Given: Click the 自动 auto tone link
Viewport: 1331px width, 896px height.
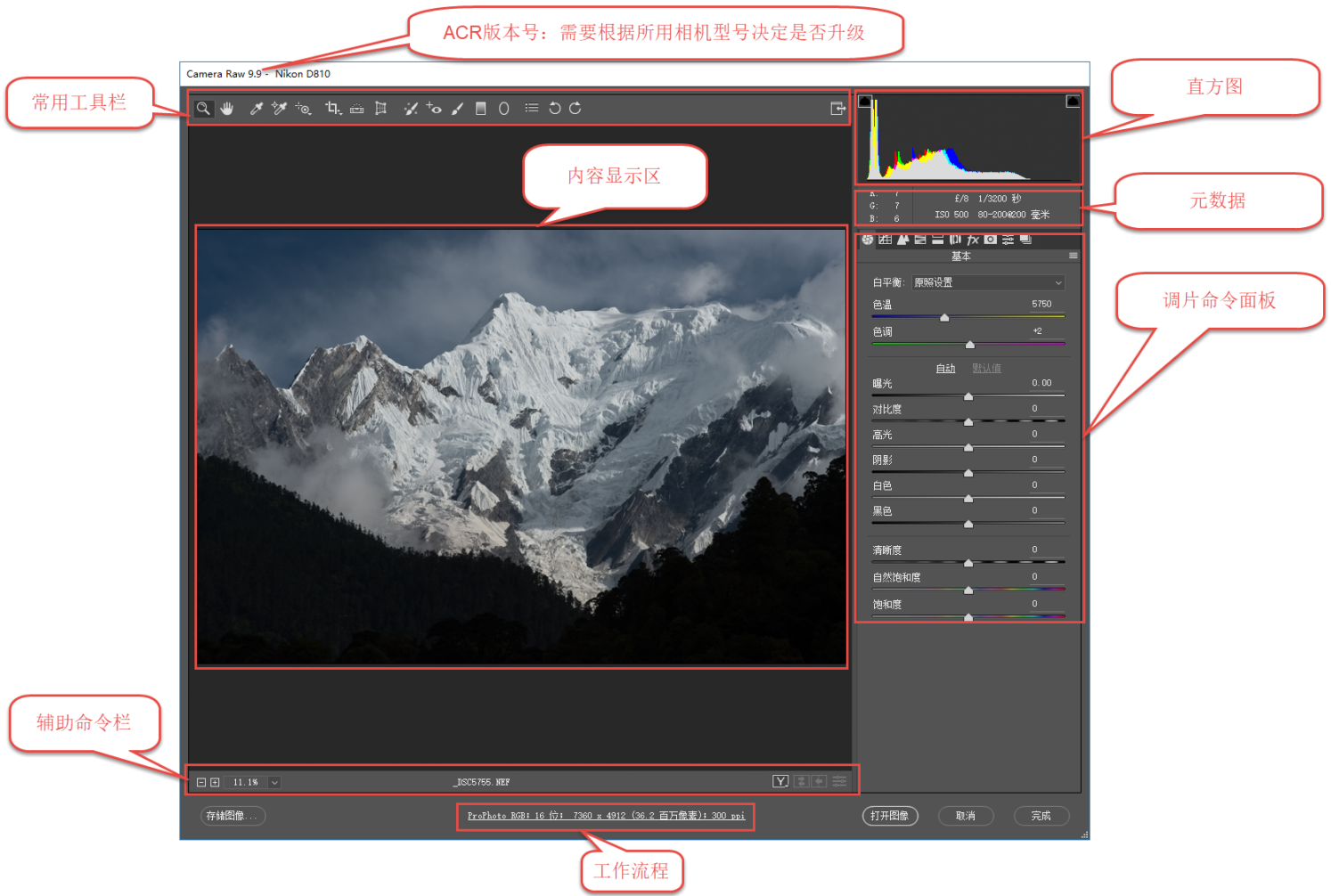Looking at the screenshot, I should [x=945, y=369].
